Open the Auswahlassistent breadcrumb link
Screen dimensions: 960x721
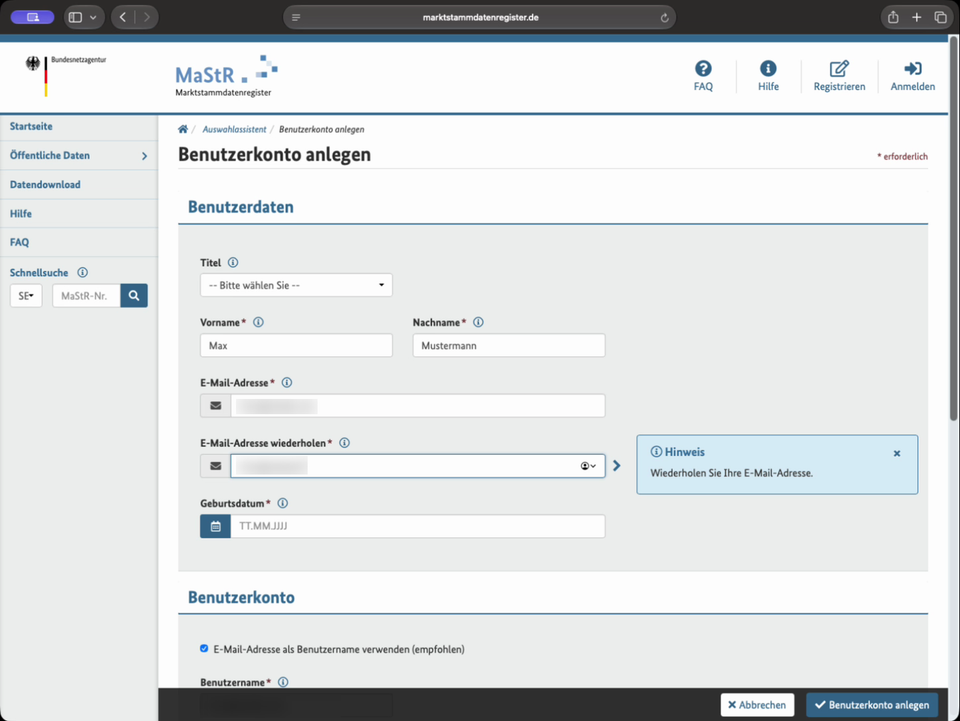[x=234, y=129]
